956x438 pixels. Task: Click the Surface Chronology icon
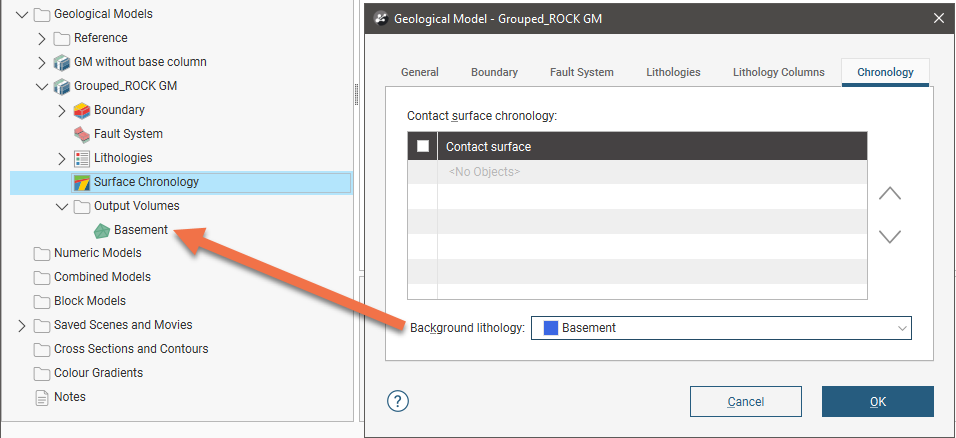point(82,182)
